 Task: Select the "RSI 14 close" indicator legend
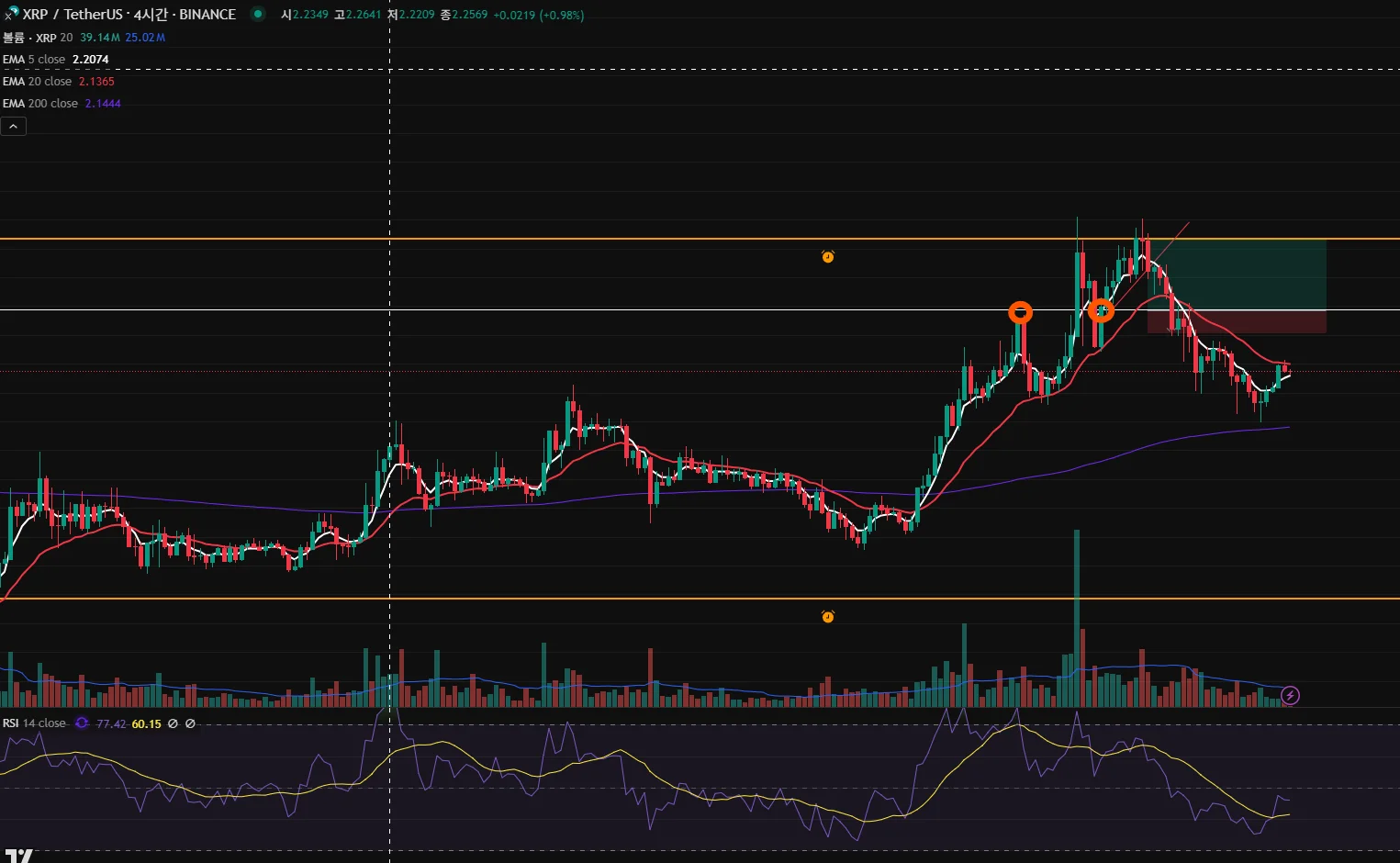tap(34, 723)
